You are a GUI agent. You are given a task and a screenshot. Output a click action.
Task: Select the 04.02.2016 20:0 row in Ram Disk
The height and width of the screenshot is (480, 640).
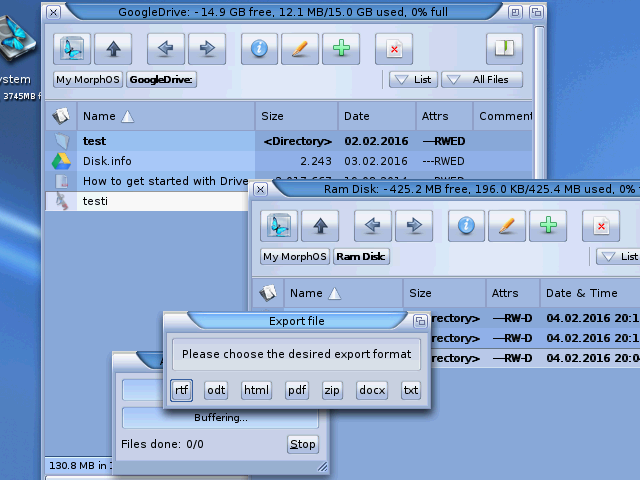pyautogui.click(x=535, y=358)
